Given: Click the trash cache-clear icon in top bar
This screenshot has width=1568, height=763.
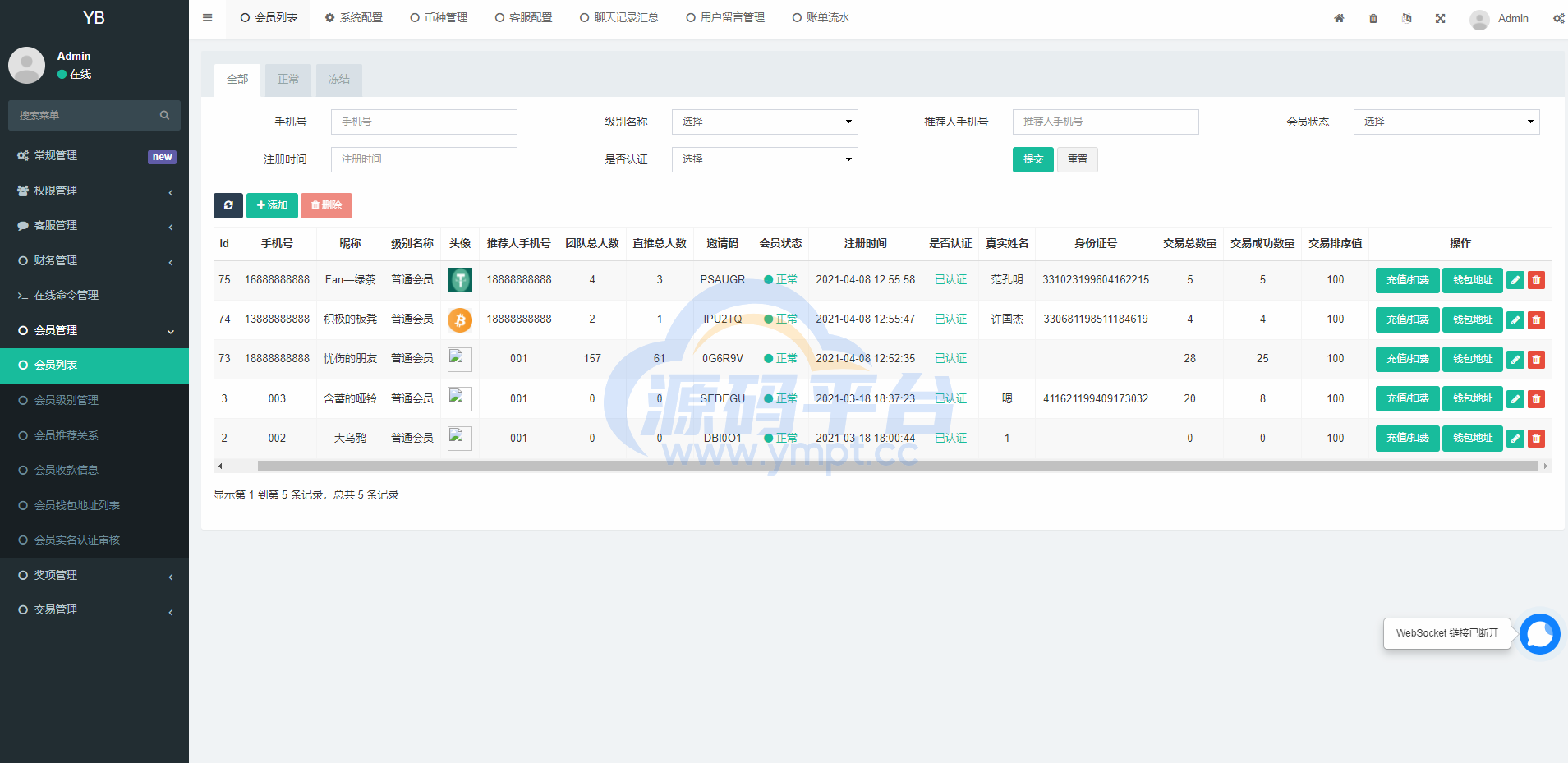Looking at the screenshot, I should (x=1373, y=18).
